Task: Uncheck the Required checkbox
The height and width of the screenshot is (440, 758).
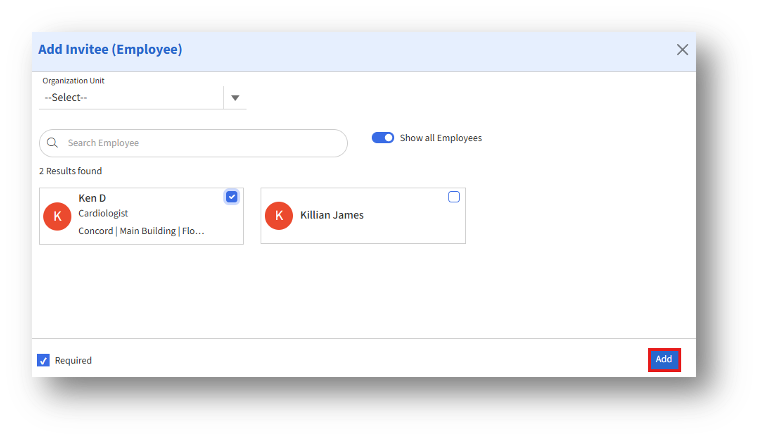Action: pos(43,360)
